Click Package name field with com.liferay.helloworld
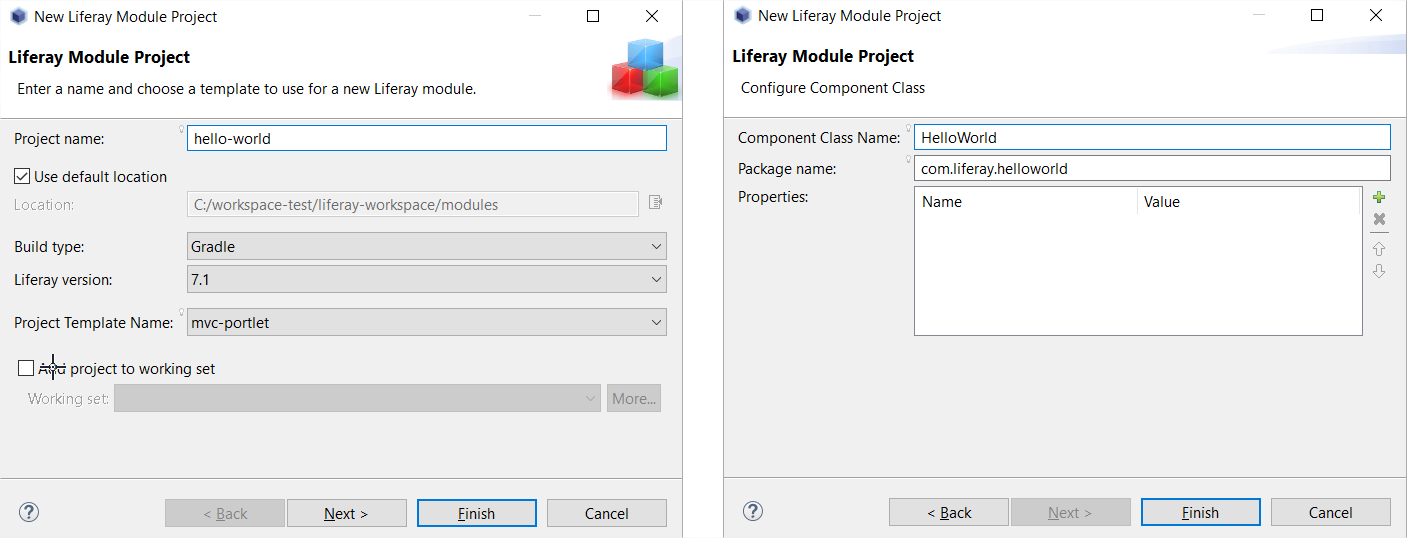Image resolution: width=1407 pixels, height=538 pixels. point(1152,168)
